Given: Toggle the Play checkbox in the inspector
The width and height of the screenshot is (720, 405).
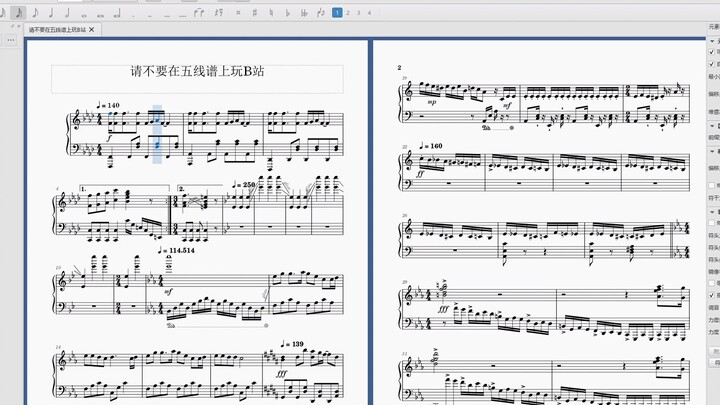Looking at the screenshot, I should click(x=712, y=295).
